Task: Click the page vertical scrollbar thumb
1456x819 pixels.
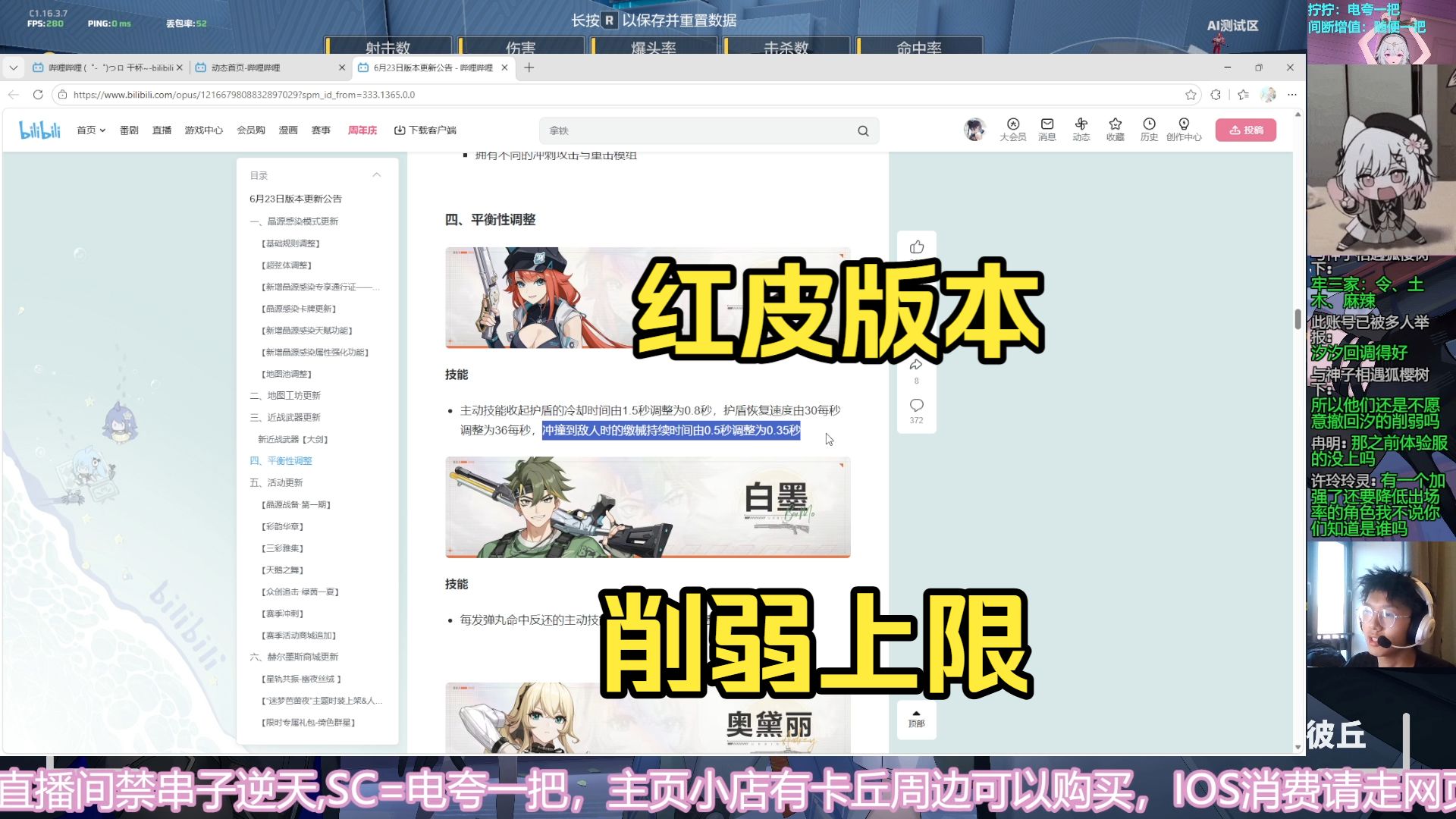Action: tap(1298, 318)
